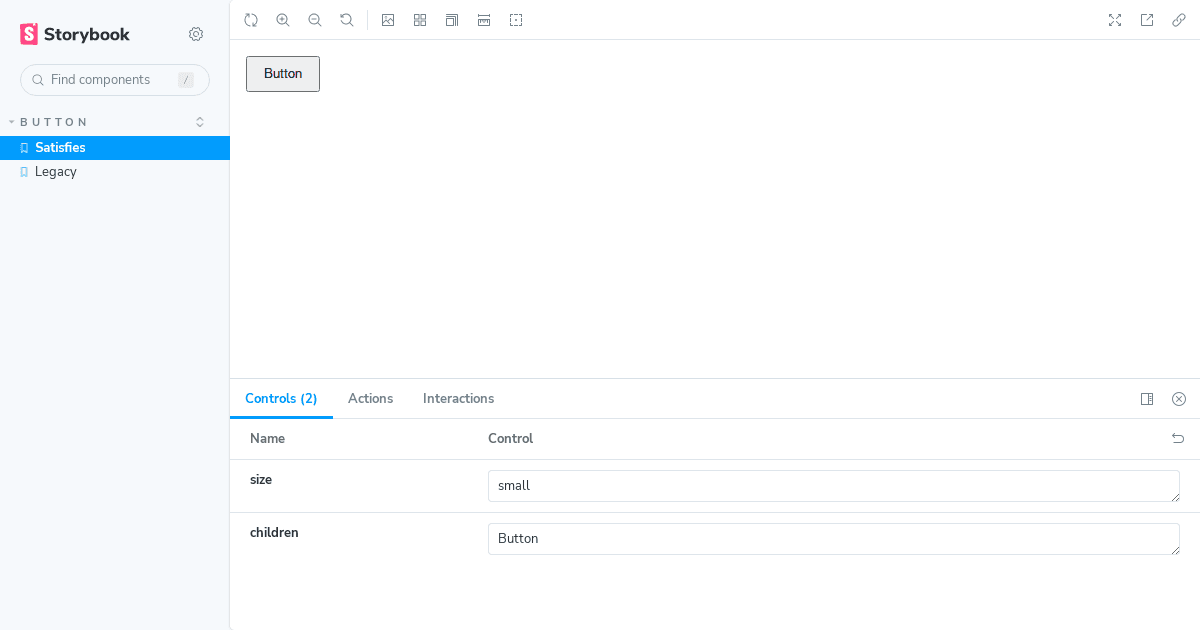Zoom in on the story canvas
1200x630 pixels.
coord(283,19)
